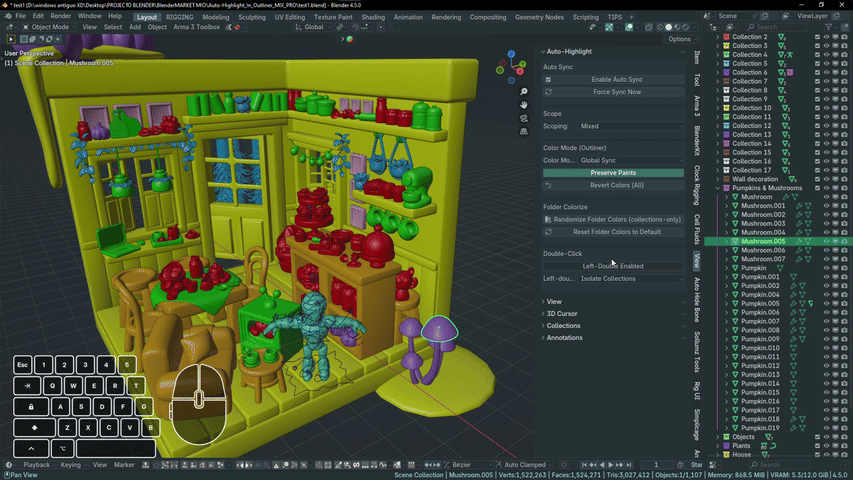The image size is (853, 480).
Task: Hide Mushroom.005 with eye icon
Action: pos(826,241)
